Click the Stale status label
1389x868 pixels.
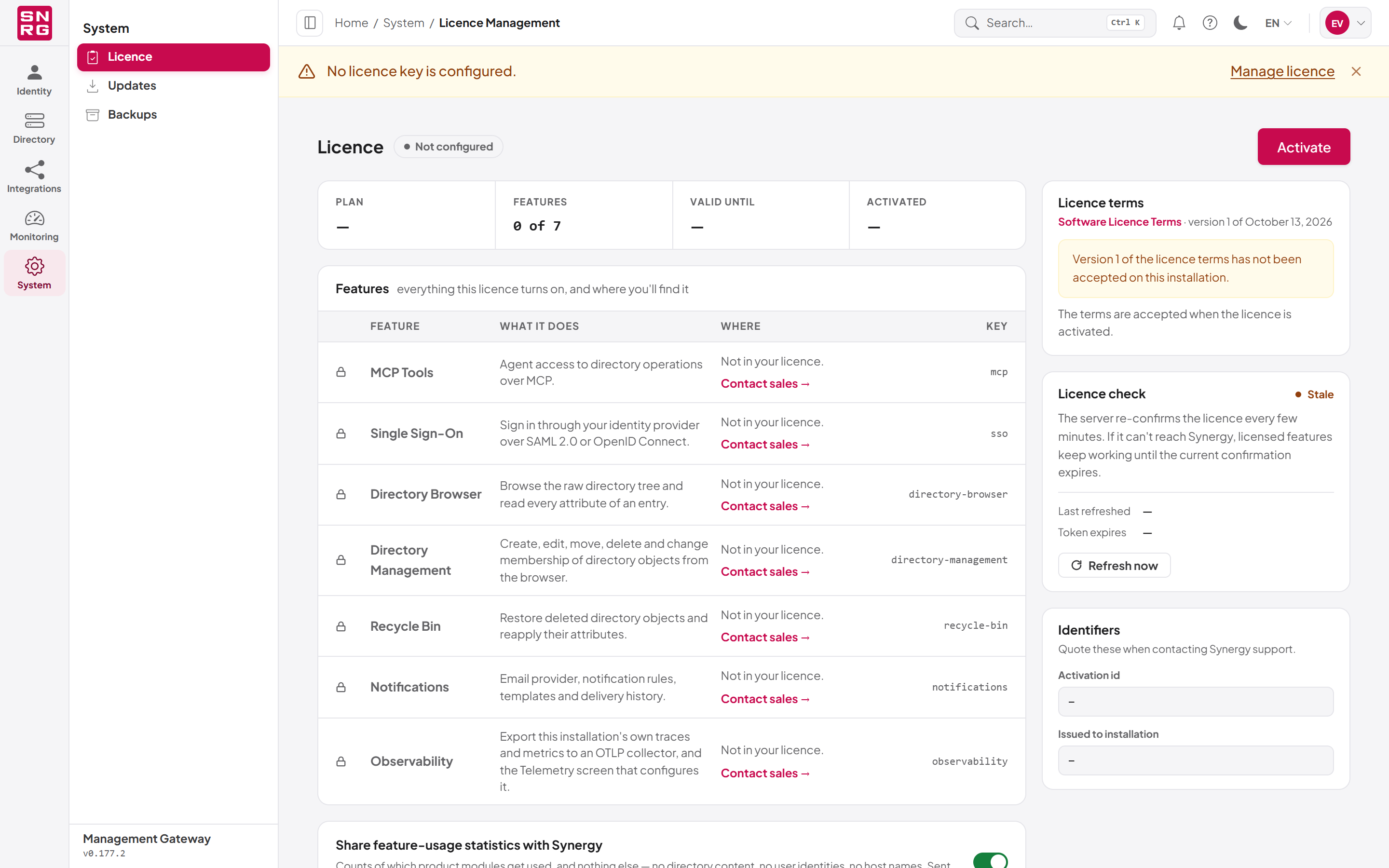pos(1314,394)
